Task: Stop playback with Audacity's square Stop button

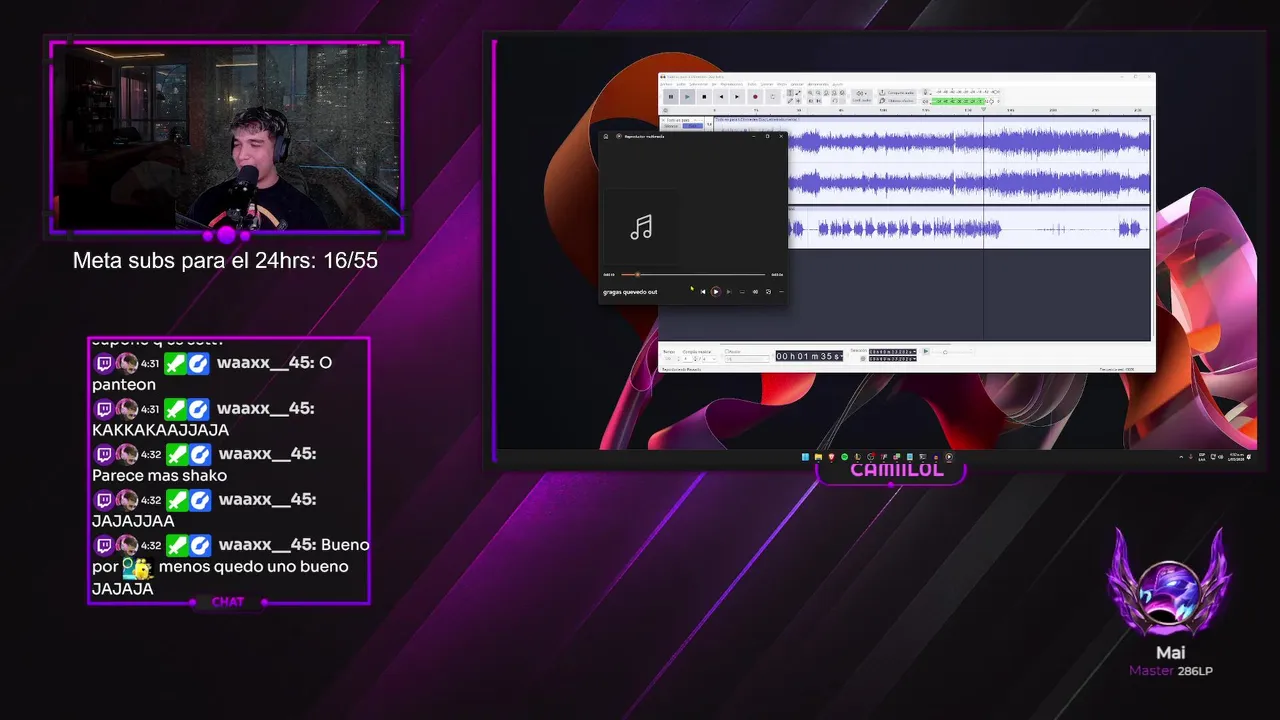Action: pyautogui.click(x=704, y=97)
